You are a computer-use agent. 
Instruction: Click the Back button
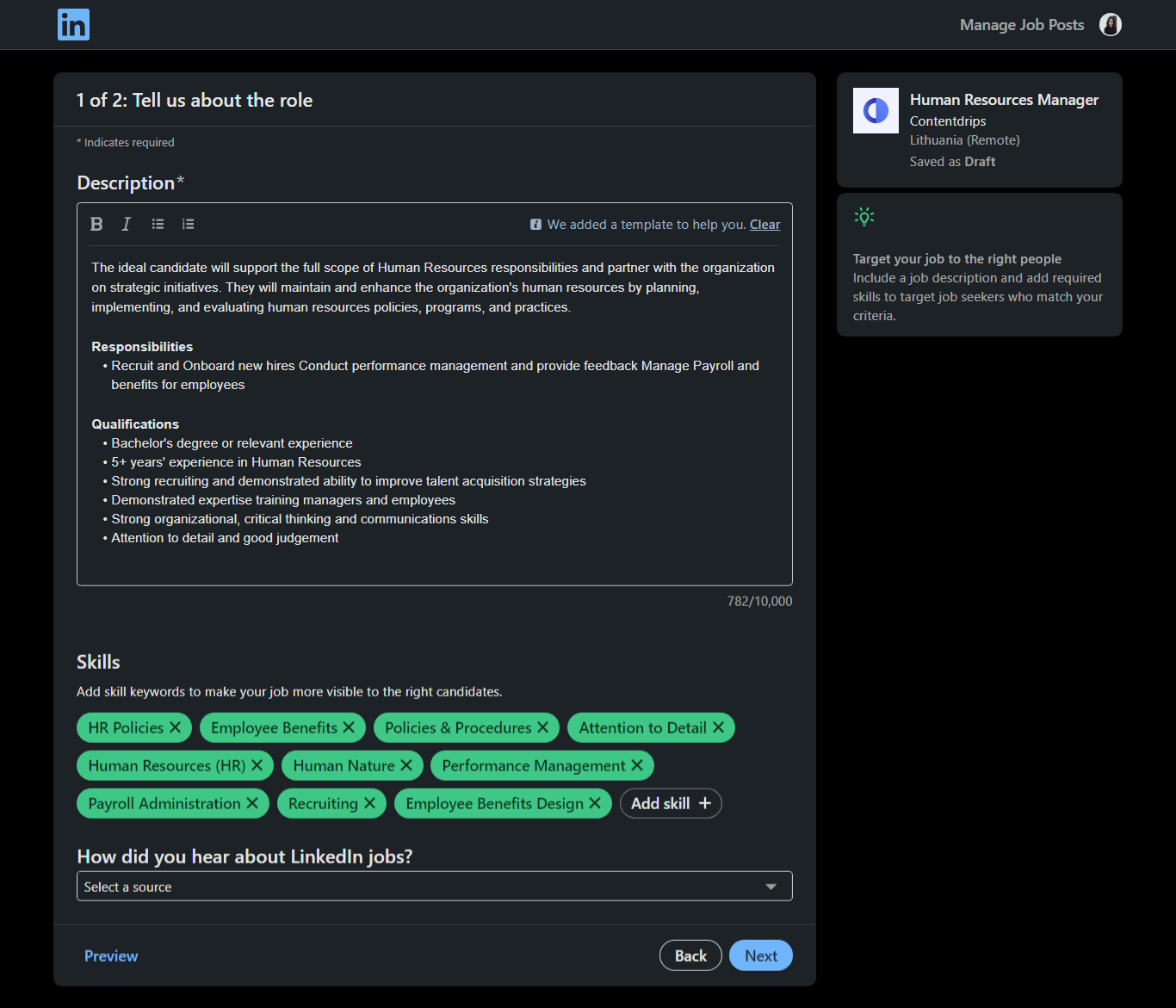(x=690, y=955)
